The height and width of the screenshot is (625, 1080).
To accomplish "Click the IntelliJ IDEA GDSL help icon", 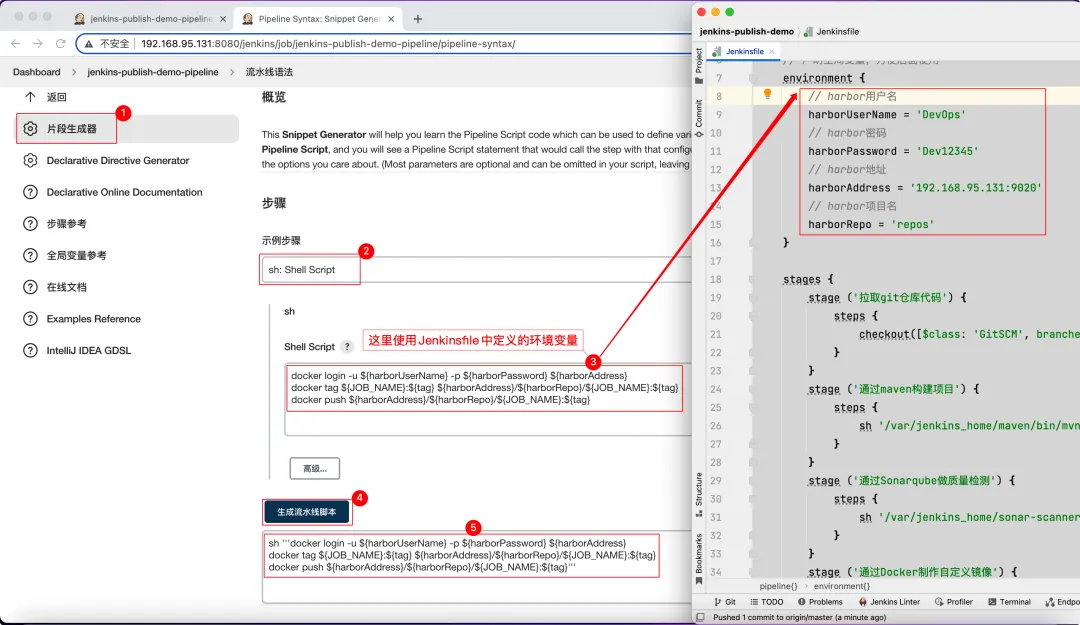I will (30, 350).
